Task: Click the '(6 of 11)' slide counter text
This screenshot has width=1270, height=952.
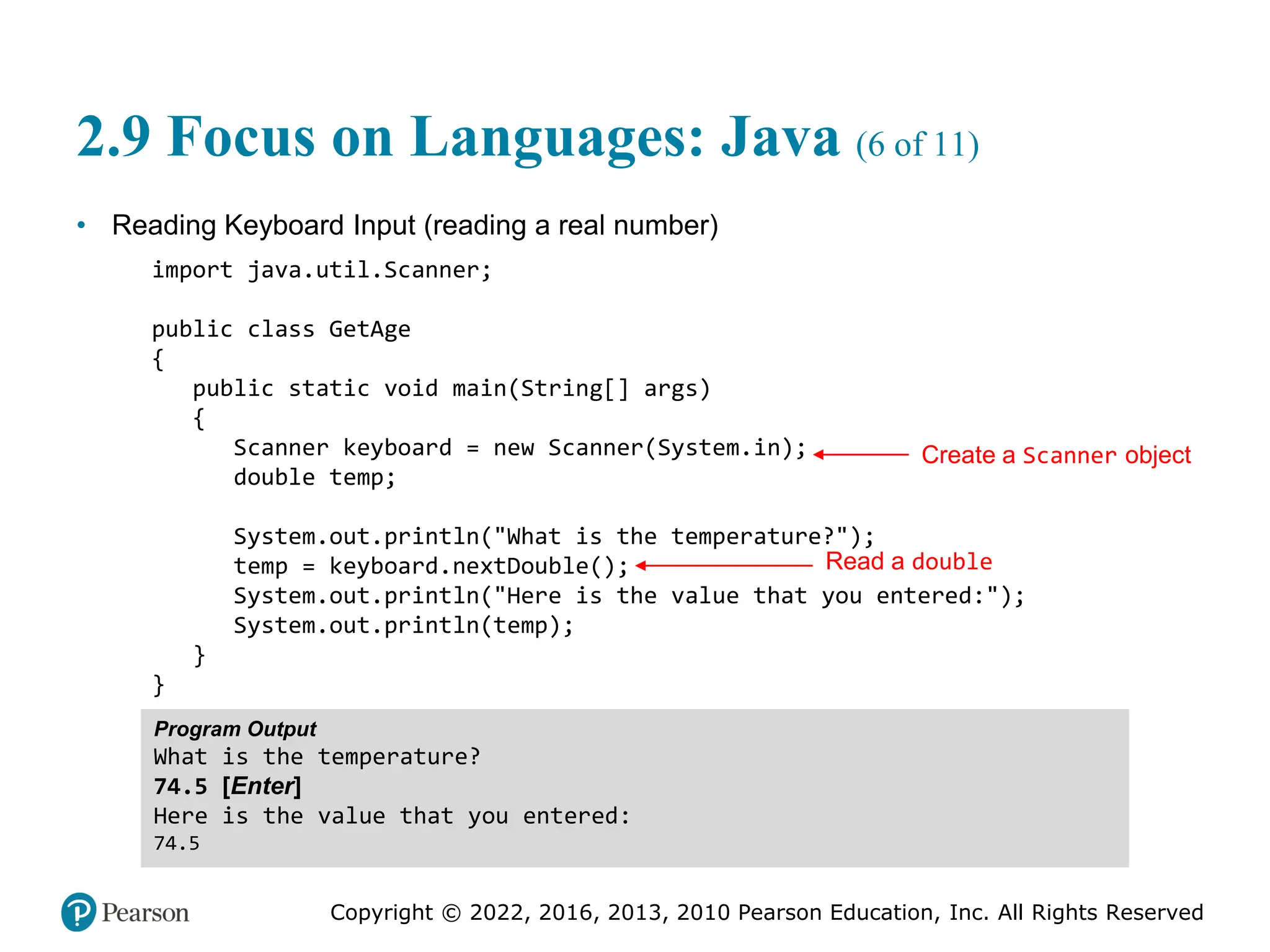Action: click(917, 145)
